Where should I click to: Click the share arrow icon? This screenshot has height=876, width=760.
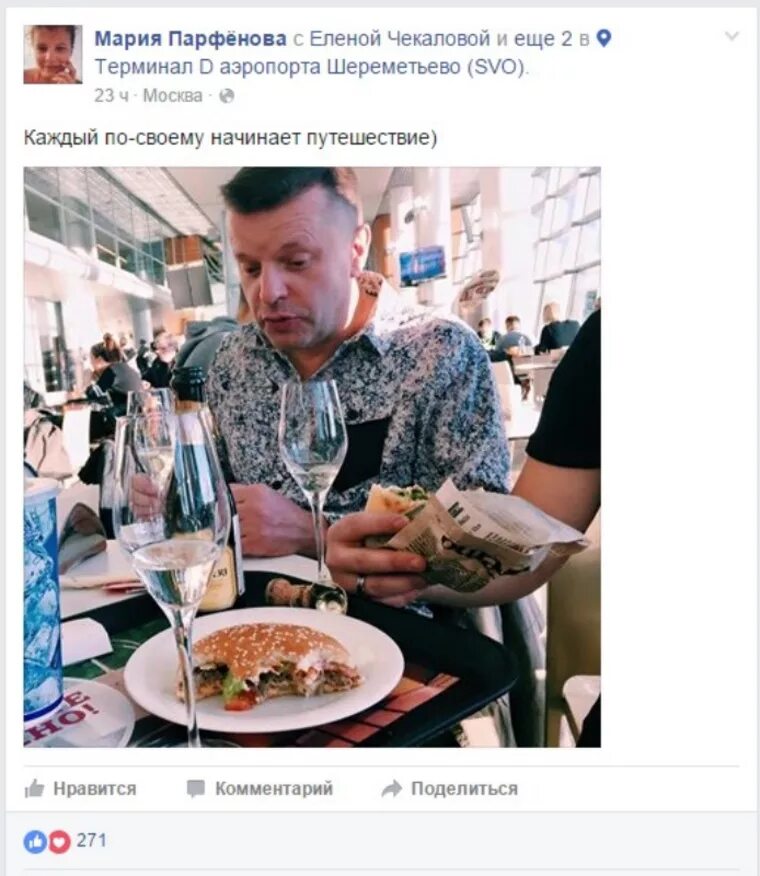pos(392,788)
